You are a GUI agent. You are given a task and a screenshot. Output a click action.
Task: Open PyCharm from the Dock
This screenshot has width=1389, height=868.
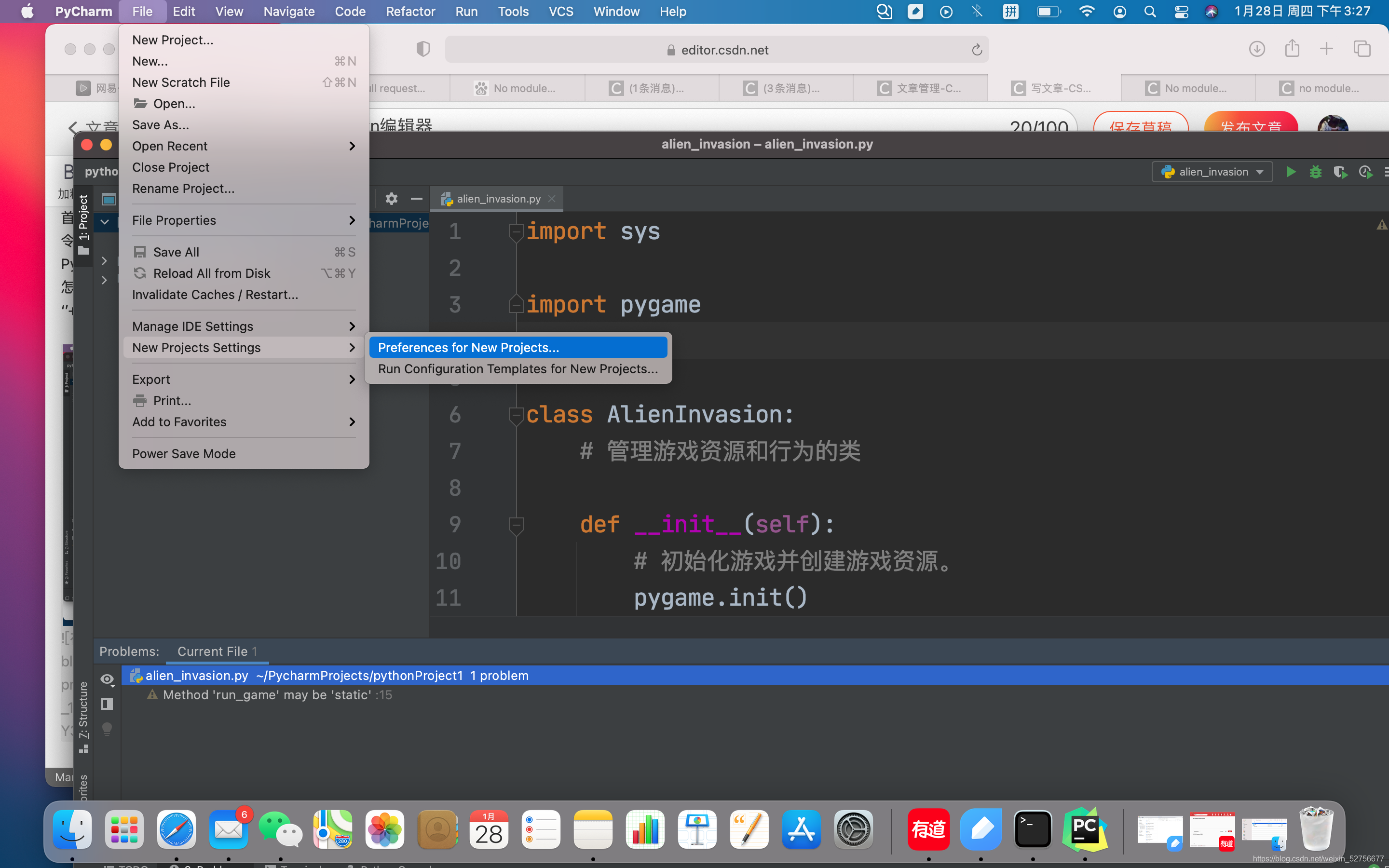pyautogui.click(x=1084, y=829)
